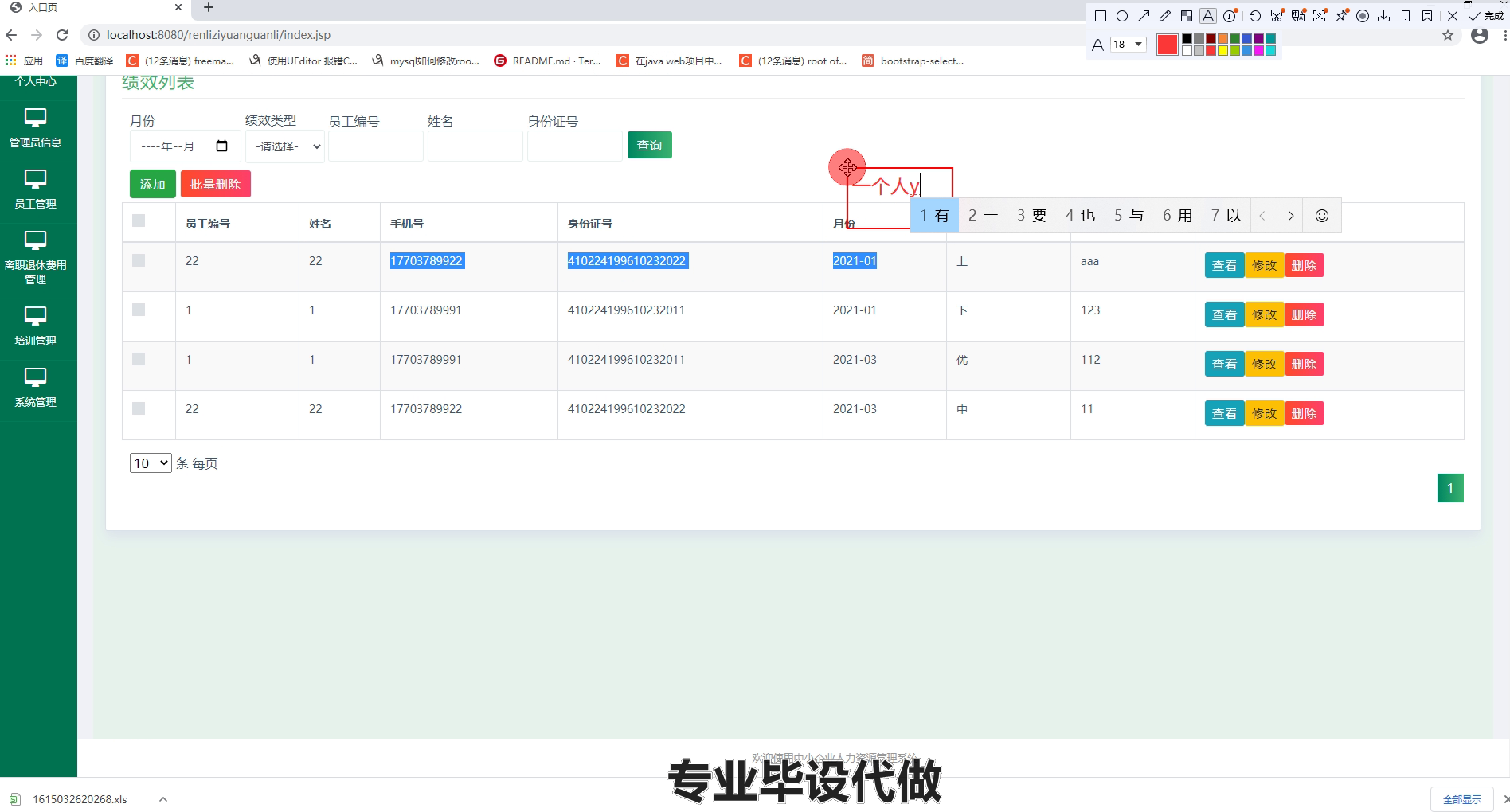Select the ellipse annotation tool
The image size is (1510, 812).
click(1122, 16)
